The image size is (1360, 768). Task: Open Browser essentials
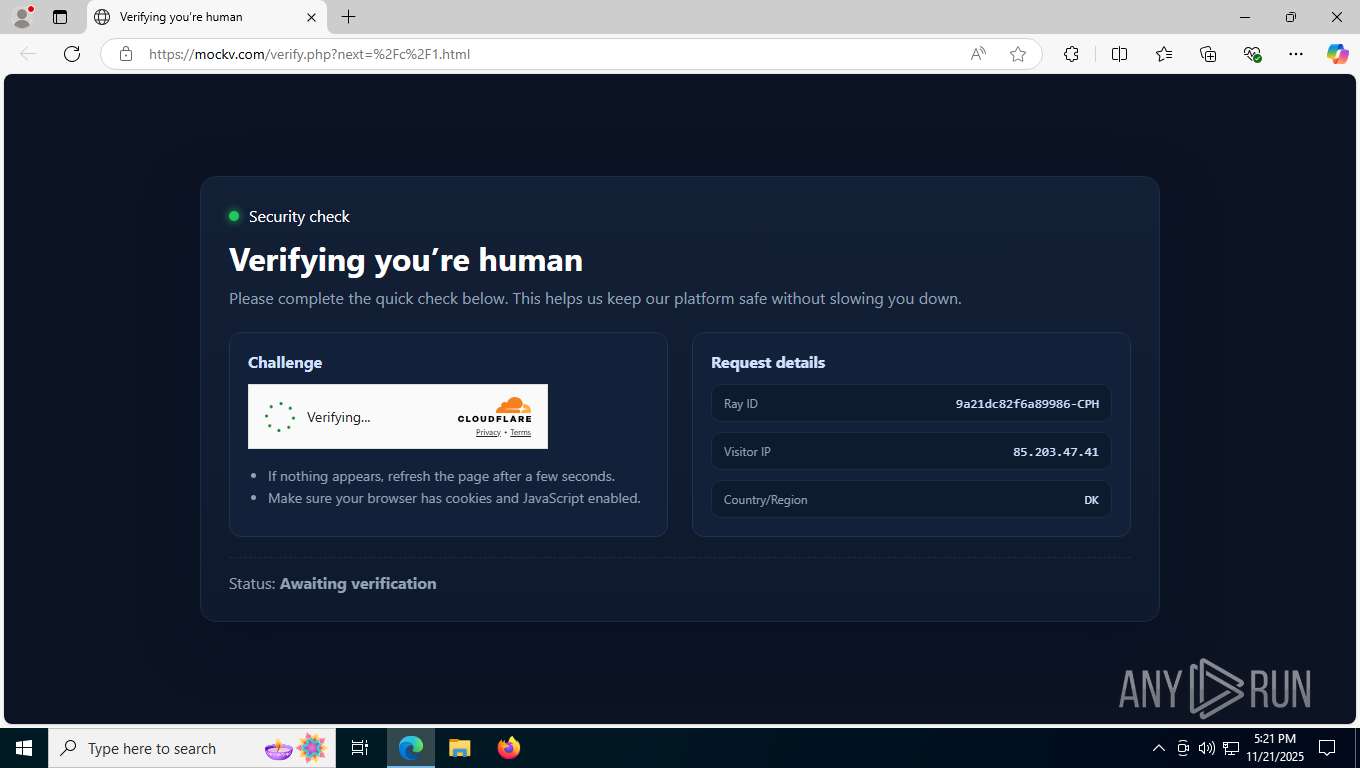pyautogui.click(x=1252, y=54)
